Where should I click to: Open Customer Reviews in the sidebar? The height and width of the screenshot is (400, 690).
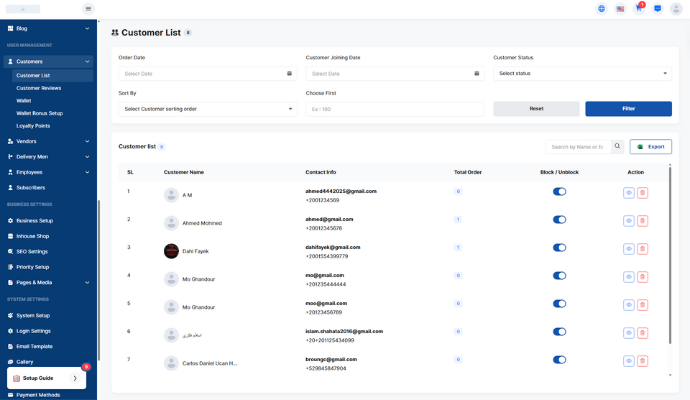click(x=39, y=88)
